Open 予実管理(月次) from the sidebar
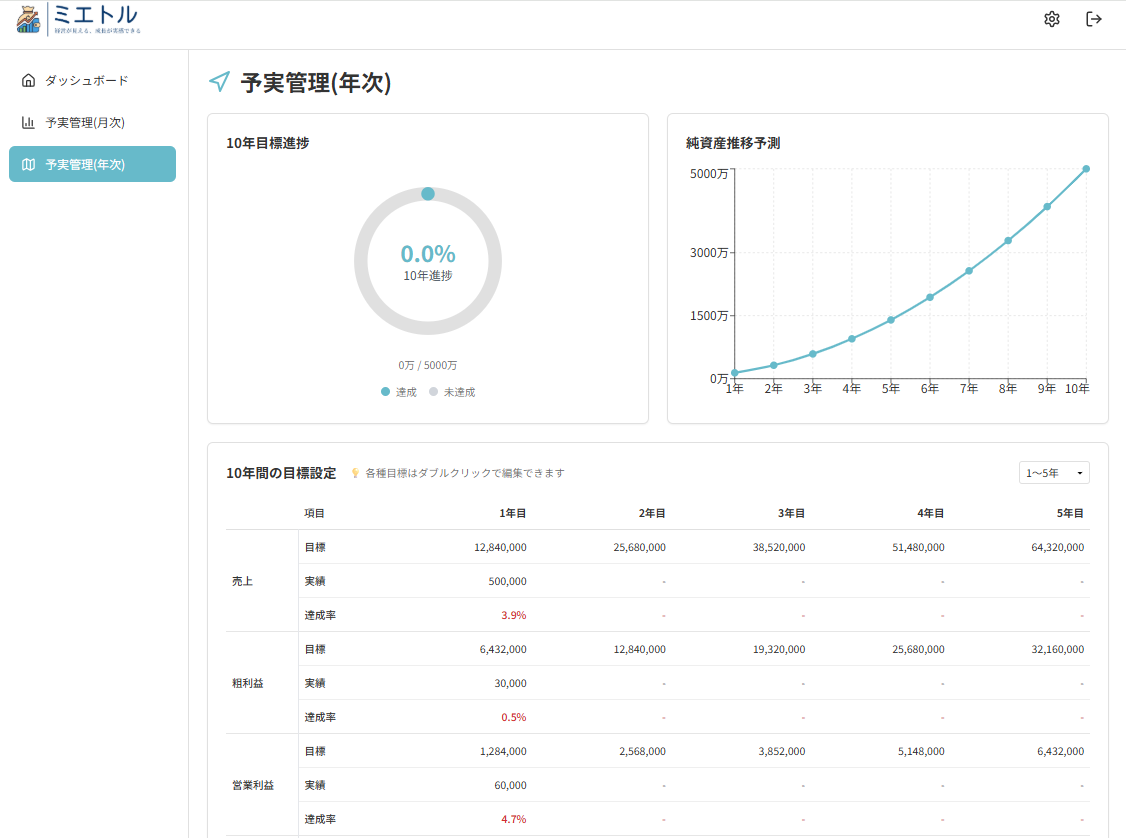This screenshot has height=838, width=1126. [x=85, y=122]
